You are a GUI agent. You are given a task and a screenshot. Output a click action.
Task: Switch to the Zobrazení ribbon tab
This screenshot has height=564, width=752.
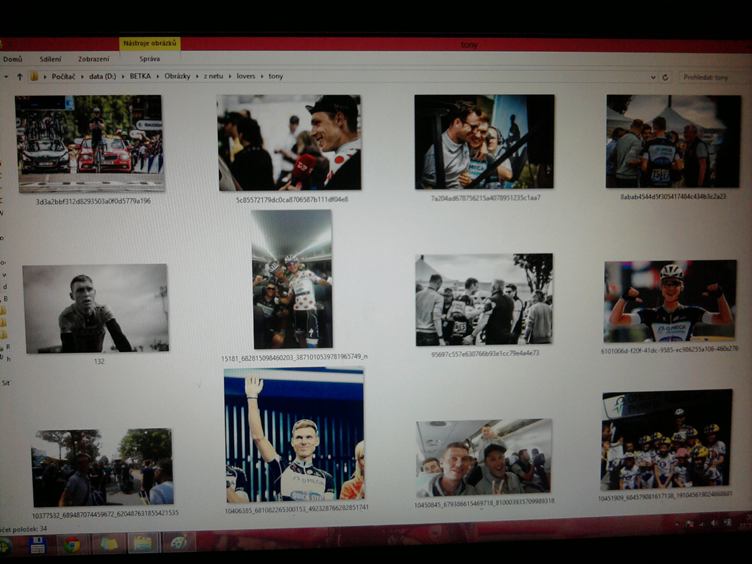pos(94,59)
